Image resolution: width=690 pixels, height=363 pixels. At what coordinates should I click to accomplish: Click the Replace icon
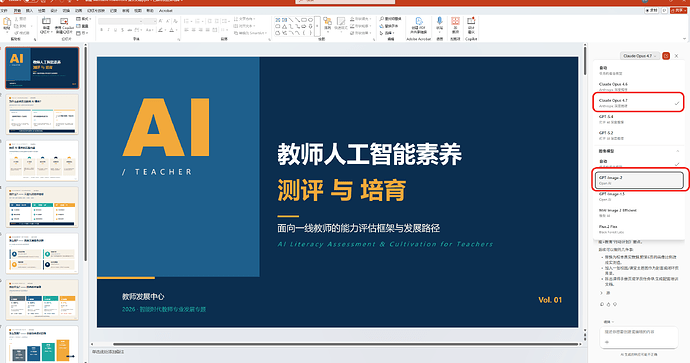click(382, 26)
